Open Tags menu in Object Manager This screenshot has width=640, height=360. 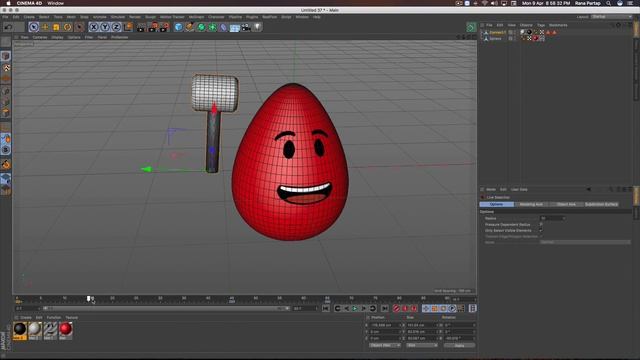541,25
